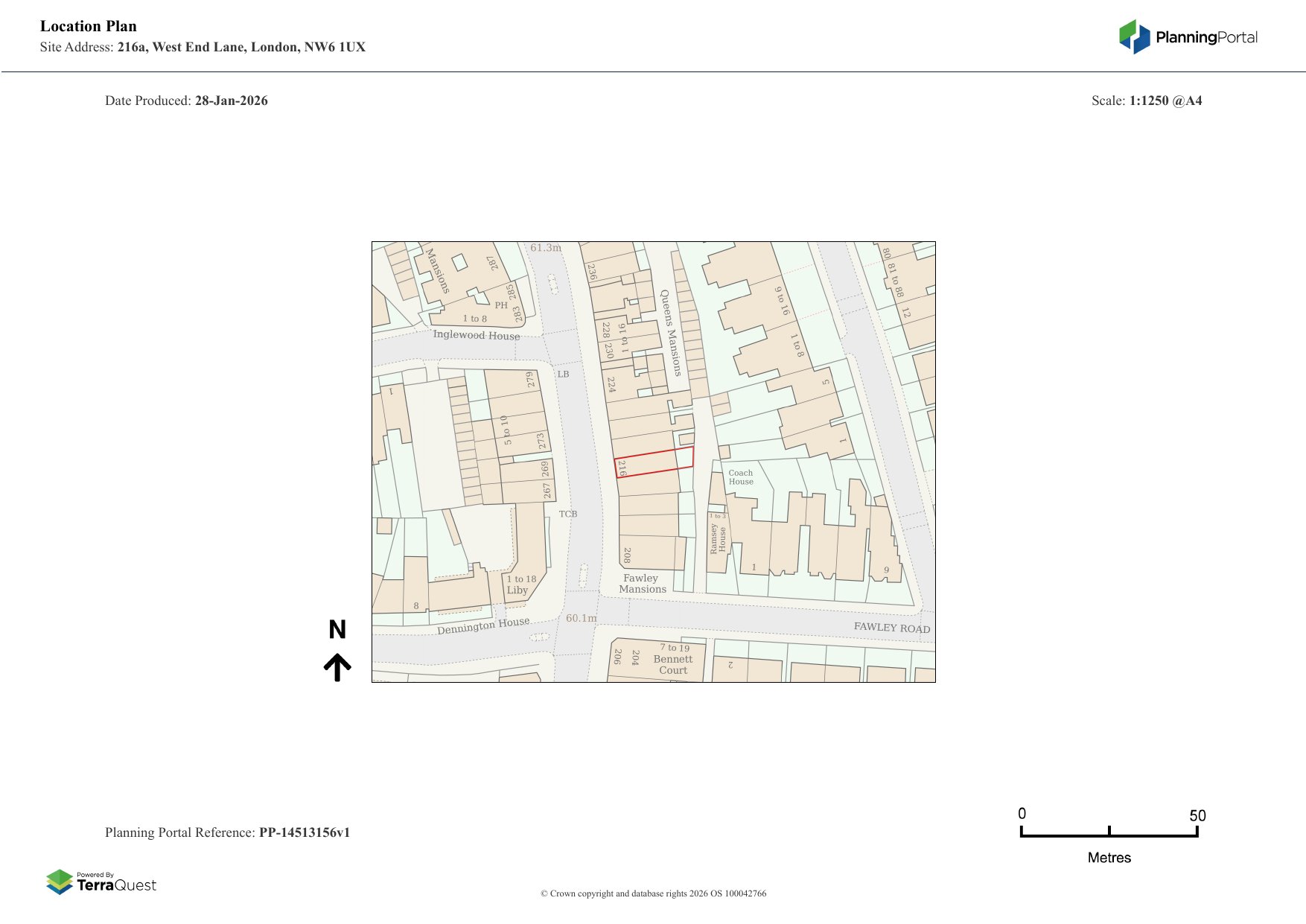Click the Inglewood House label

click(477, 335)
